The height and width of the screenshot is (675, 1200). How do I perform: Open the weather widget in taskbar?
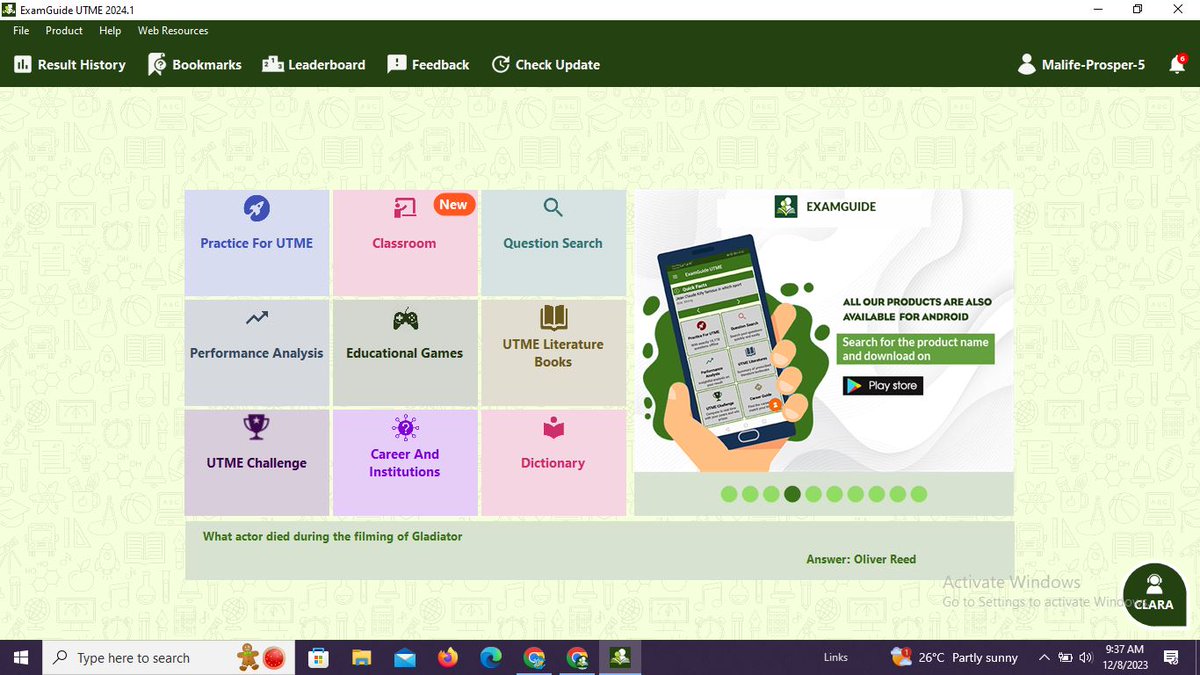954,658
